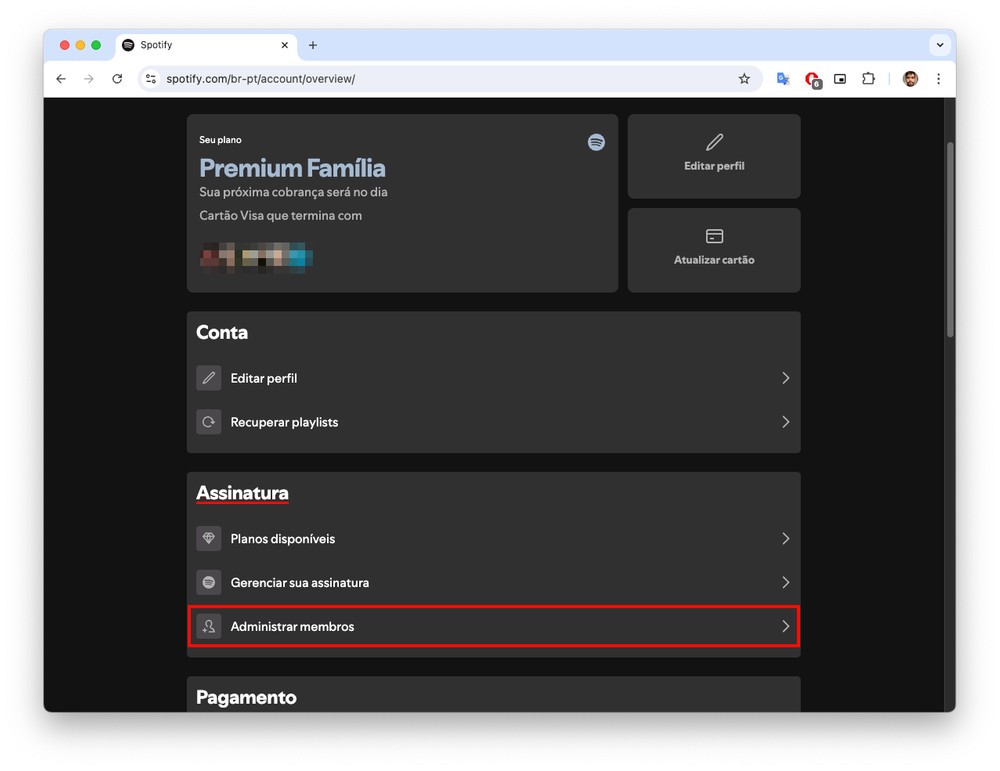This screenshot has width=1000, height=771.
Task: Expand Administrar membros row chevron
Action: [x=785, y=627]
